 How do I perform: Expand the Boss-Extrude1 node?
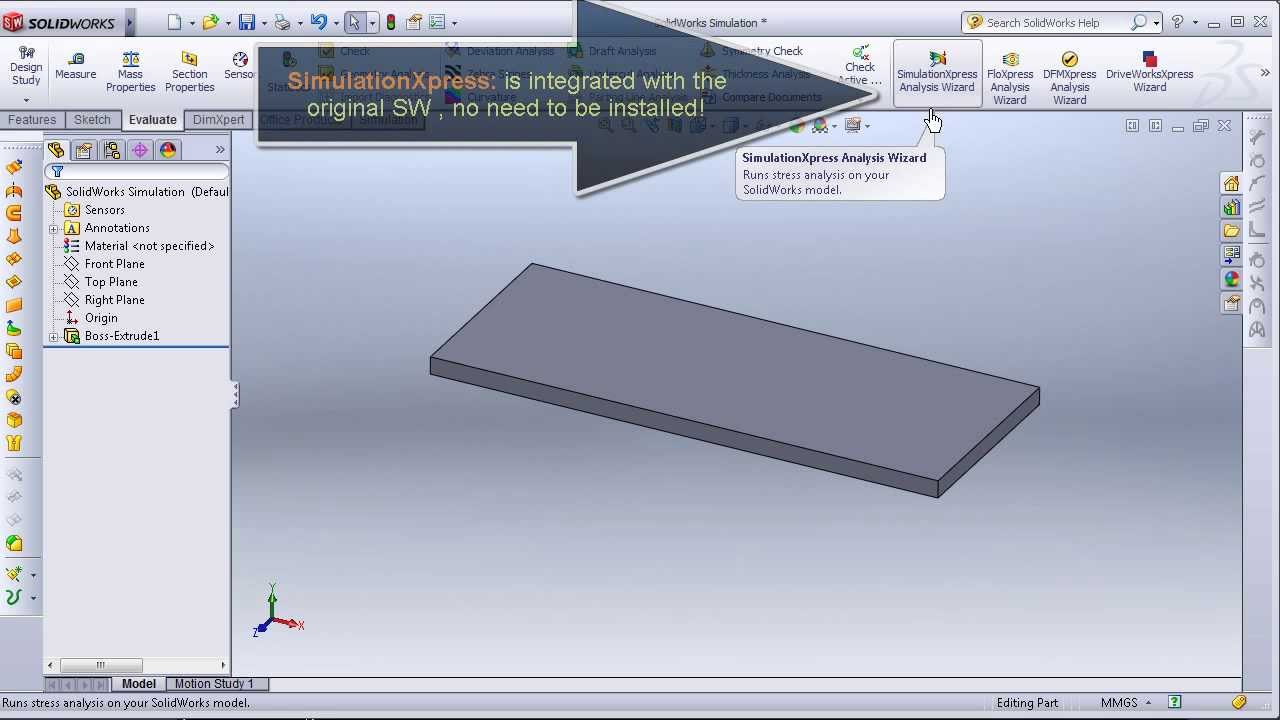coord(54,336)
